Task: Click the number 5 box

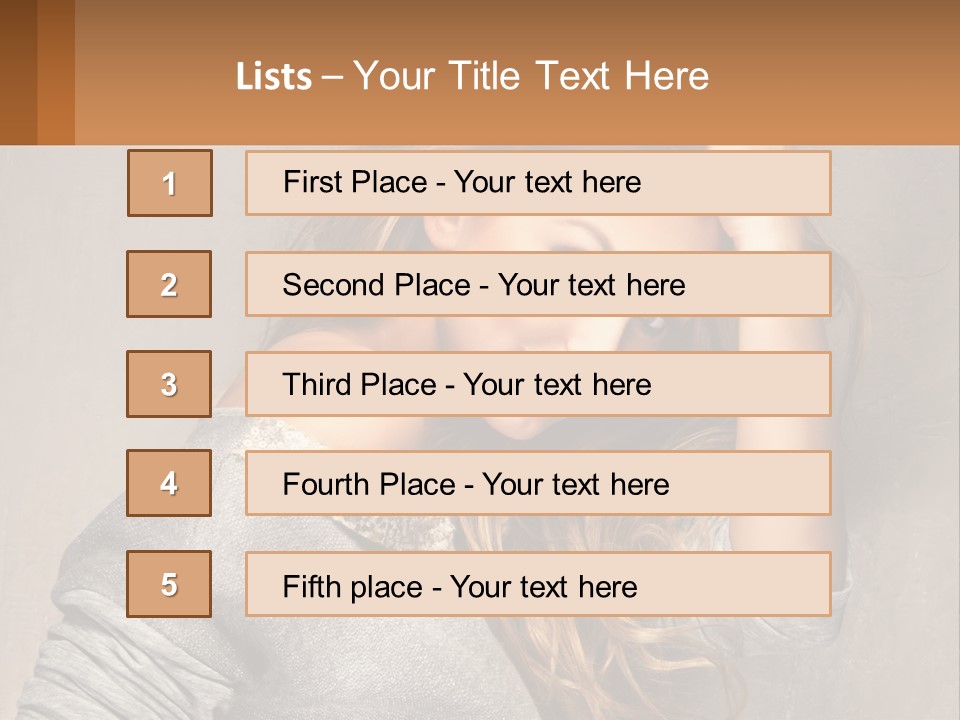Action: [169, 584]
